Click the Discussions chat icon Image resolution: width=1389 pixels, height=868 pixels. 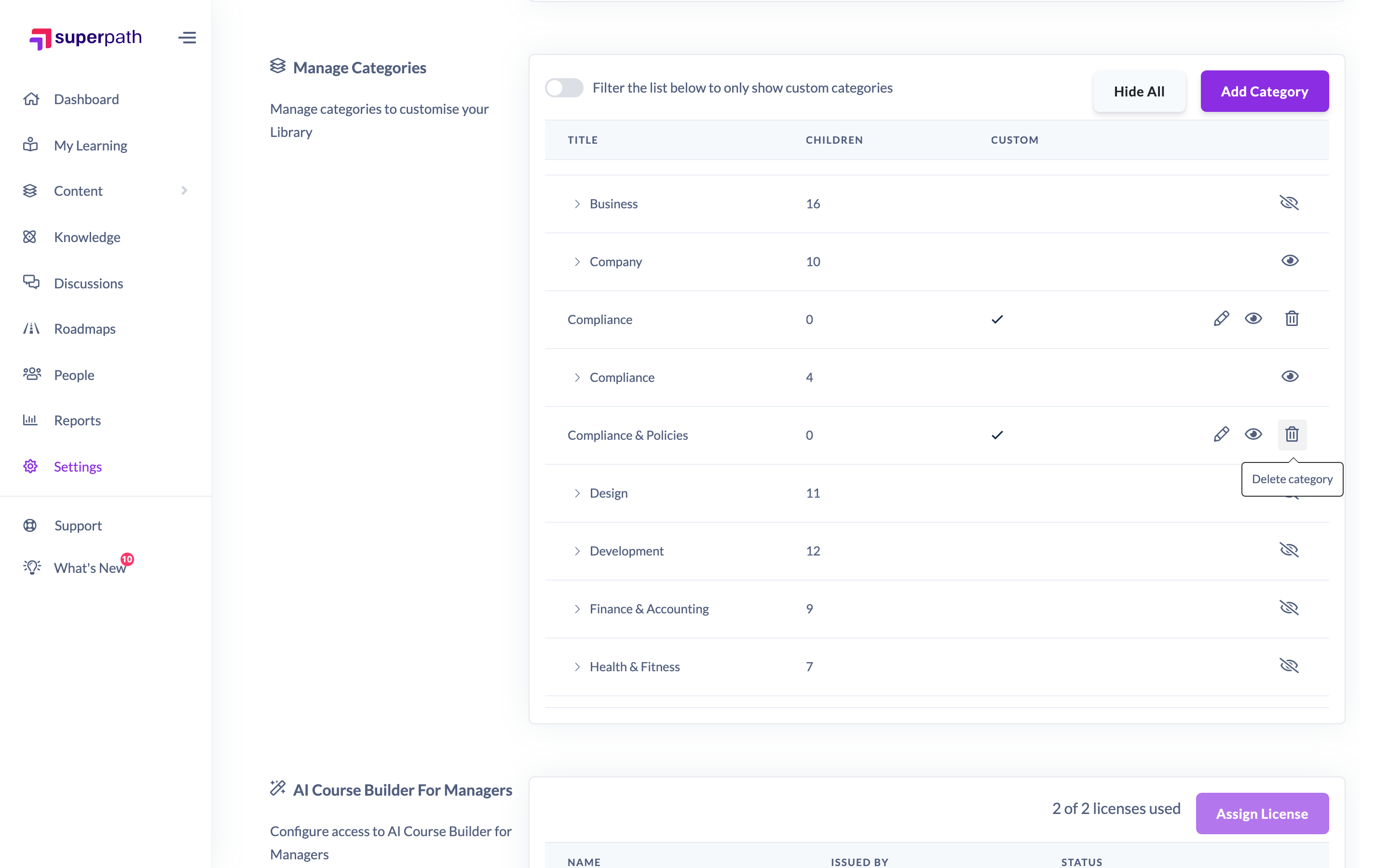pyautogui.click(x=31, y=283)
